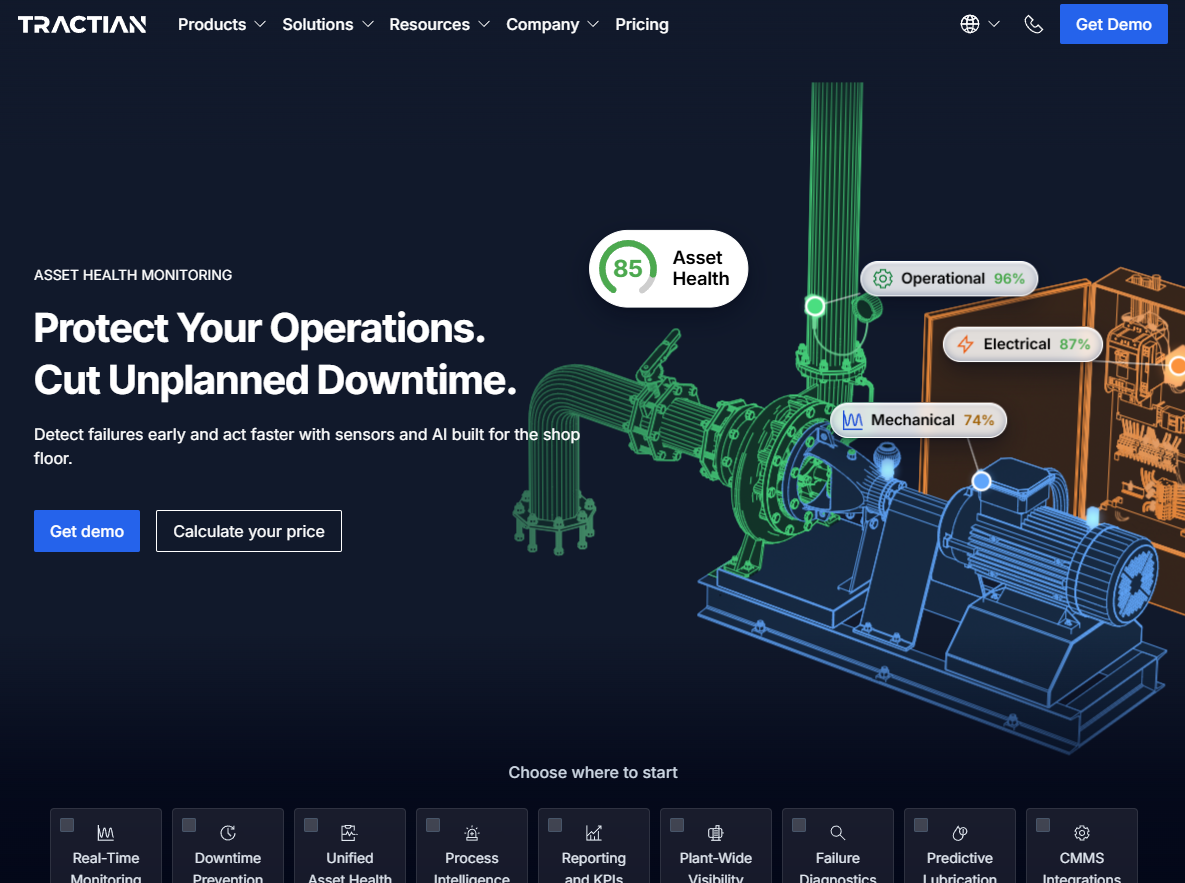This screenshot has width=1185, height=883.
Task: Check the Reporting and KPIs checkbox
Action: tap(555, 825)
